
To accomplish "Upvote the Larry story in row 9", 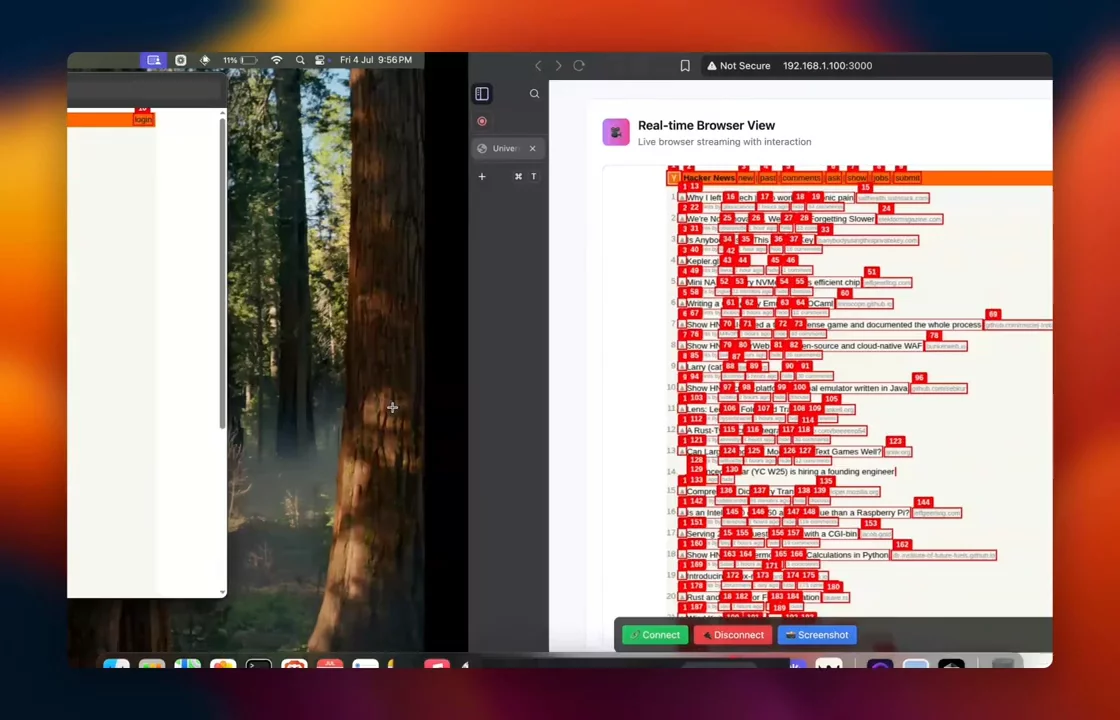I will pyautogui.click(x=681, y=367).
